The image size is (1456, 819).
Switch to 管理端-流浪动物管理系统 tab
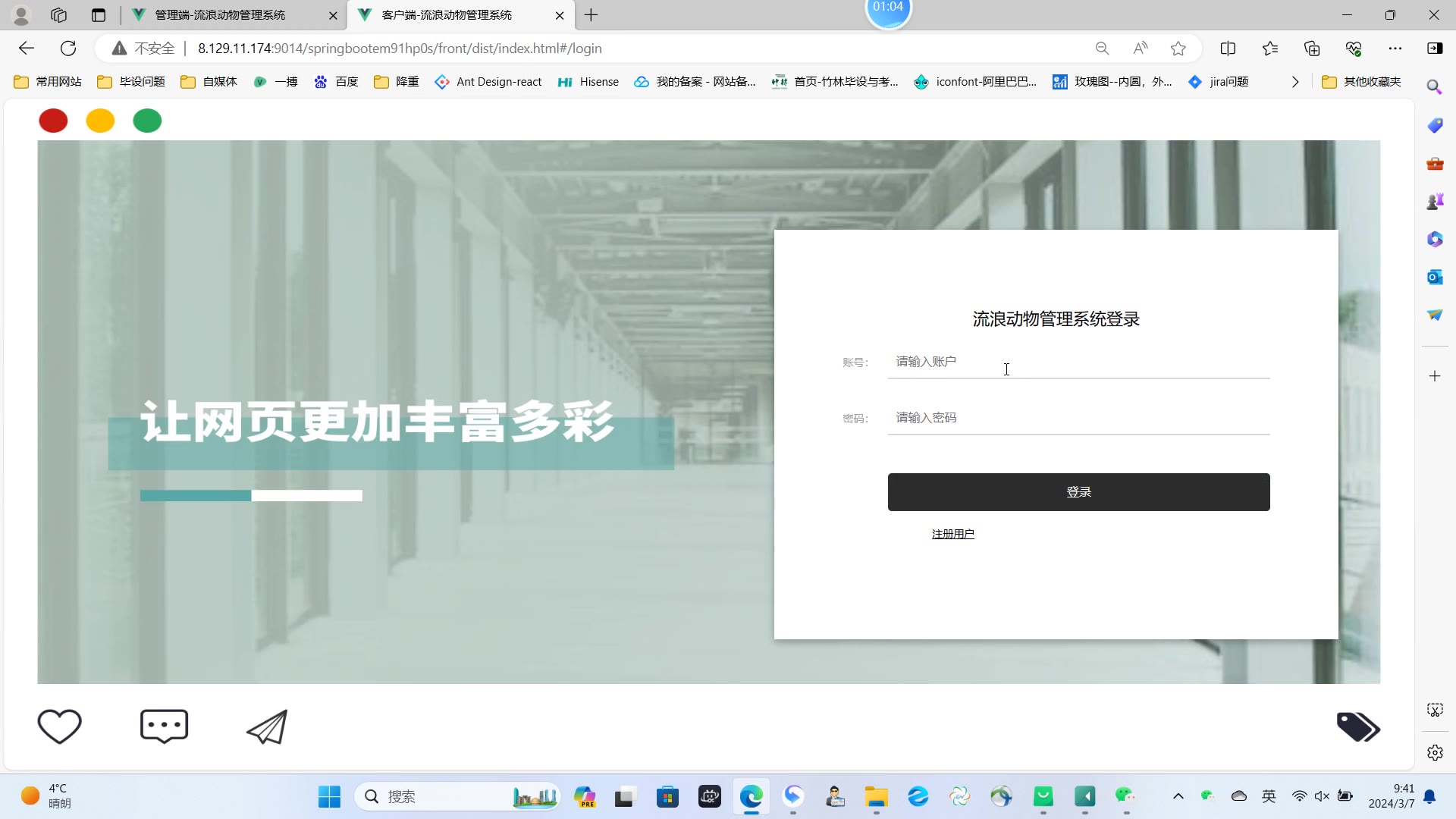pos(220,15)
